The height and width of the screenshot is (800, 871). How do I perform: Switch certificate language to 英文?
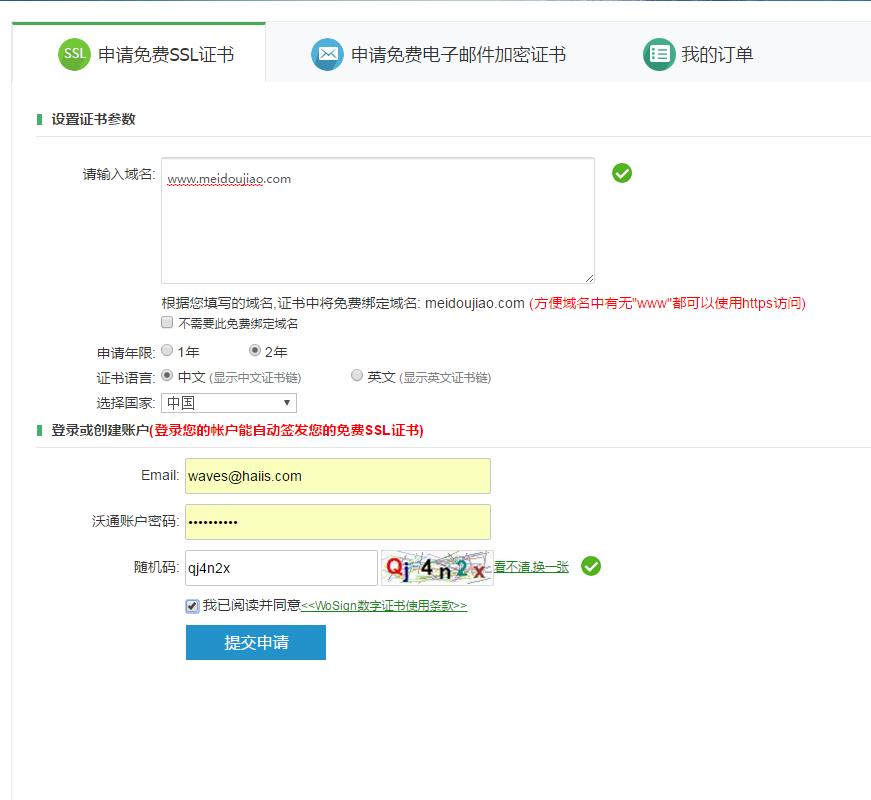[x=357, y=375]
